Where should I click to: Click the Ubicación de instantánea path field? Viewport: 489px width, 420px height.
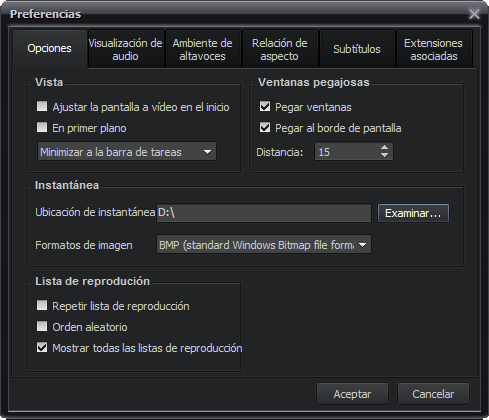point(264,213)
